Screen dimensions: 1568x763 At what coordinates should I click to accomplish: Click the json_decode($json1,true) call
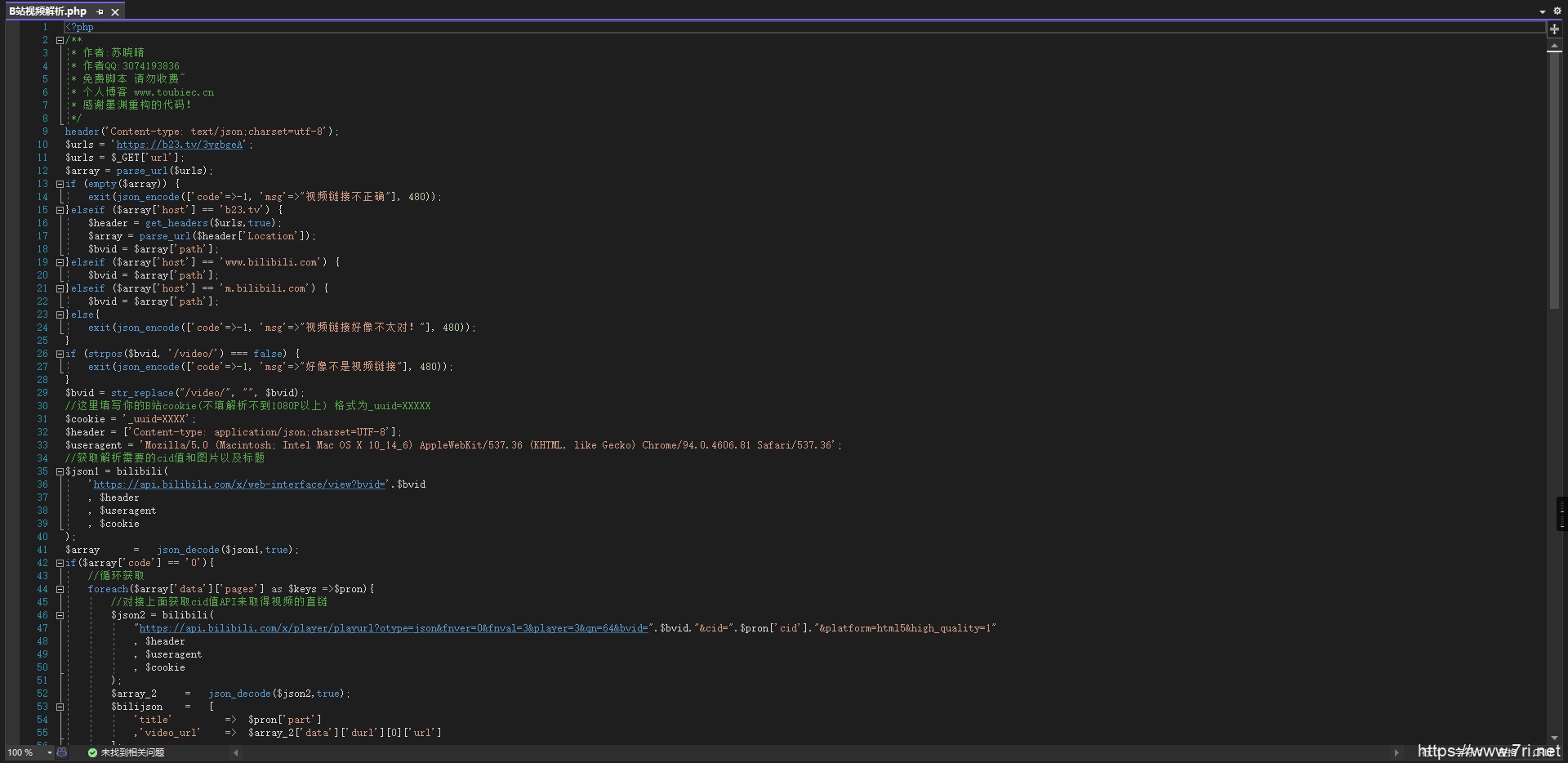coord(225,550)
